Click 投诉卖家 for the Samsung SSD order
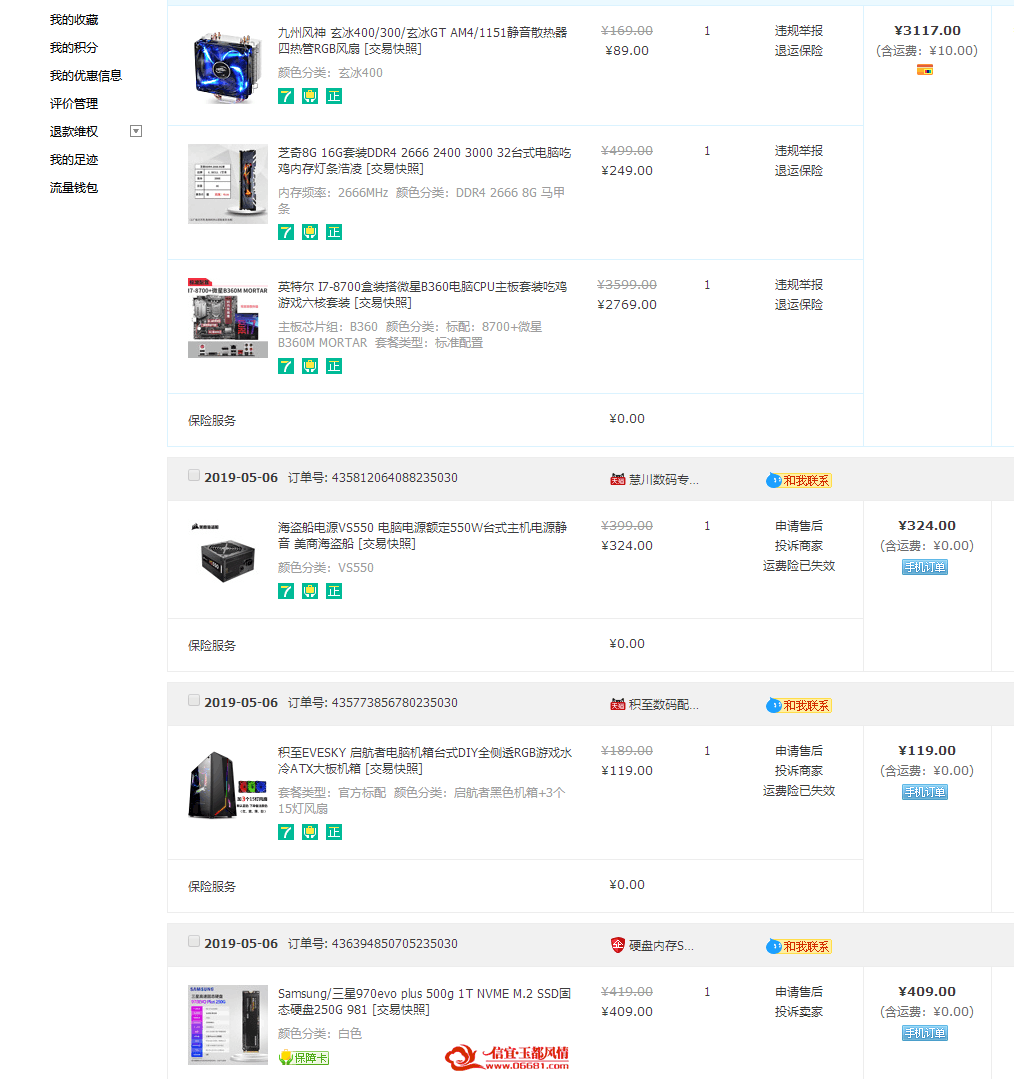This screenshot has height=1079, width=1014. click(799, 1012)
